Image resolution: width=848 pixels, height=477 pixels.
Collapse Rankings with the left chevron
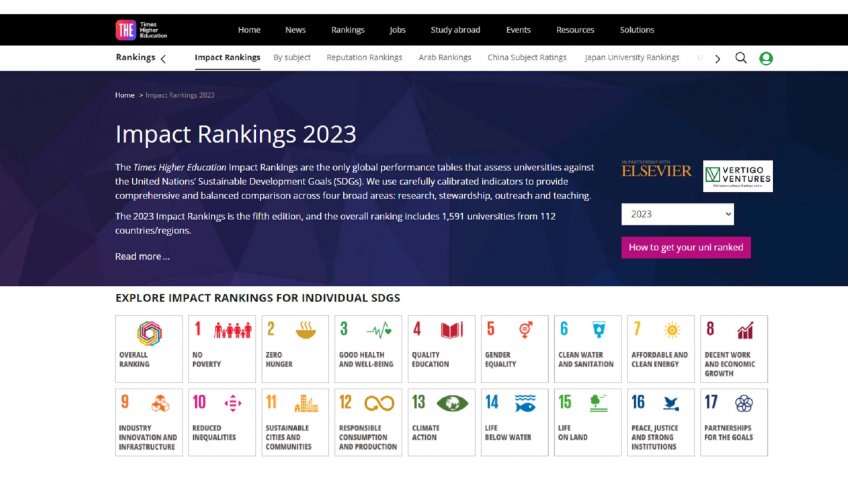(163, 59)
